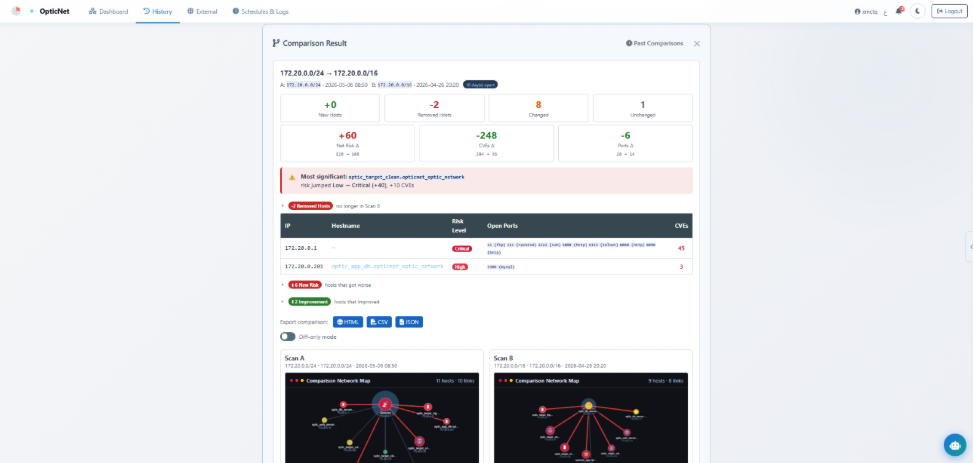Click the central hub node in Scan B map
The width and height of the screenshot is (973, 463).
point(588,405)
